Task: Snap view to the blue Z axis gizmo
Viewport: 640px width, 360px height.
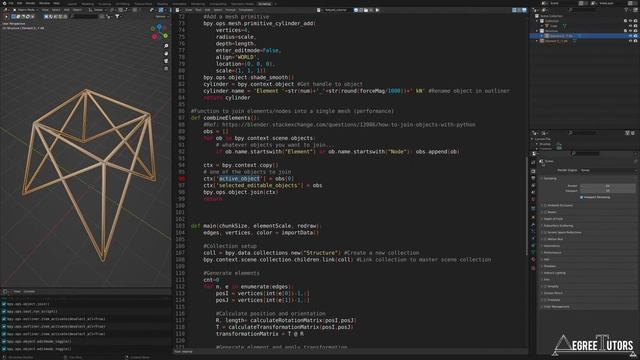Action: tap(160, 27)
